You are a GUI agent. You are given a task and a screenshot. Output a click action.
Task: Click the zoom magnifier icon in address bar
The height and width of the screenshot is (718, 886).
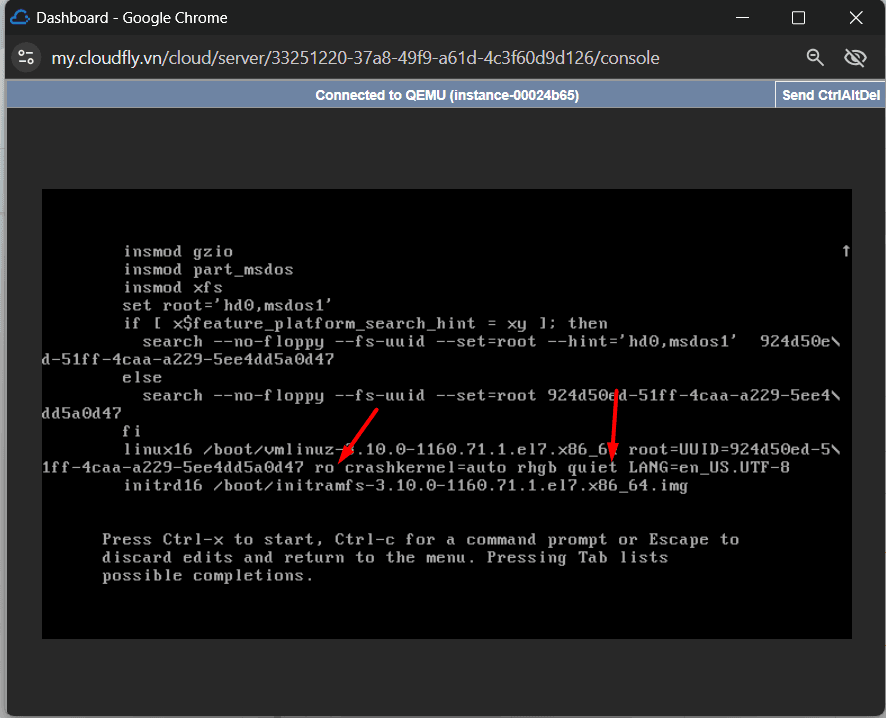pyautogui.click(x=815, y=58)
